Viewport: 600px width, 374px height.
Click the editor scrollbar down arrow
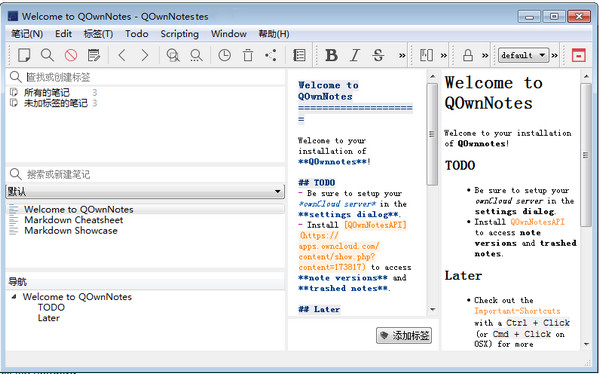[x=433, y=309]
